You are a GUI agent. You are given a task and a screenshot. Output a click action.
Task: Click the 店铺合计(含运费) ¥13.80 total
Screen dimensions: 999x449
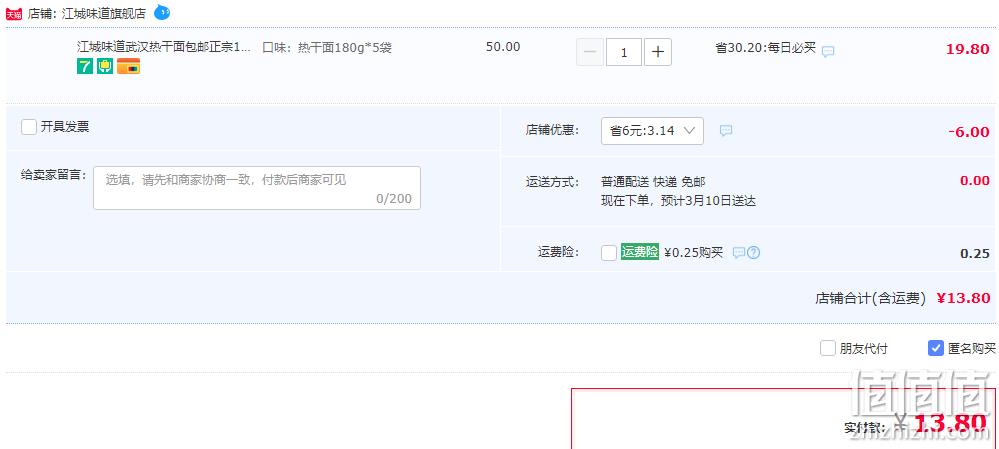902,298
